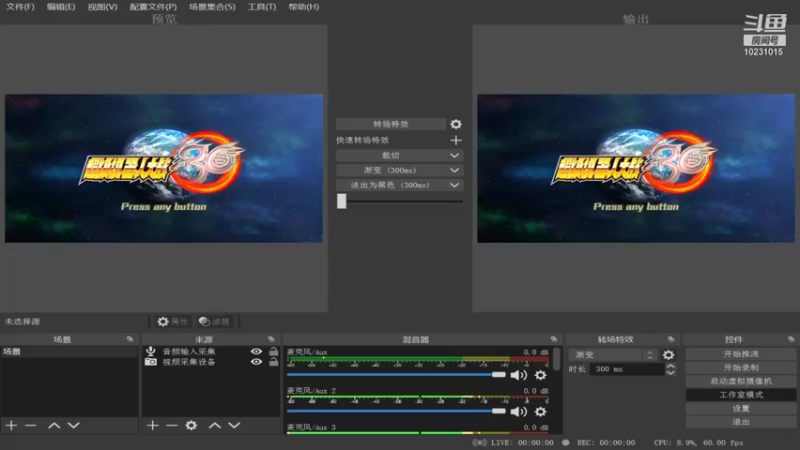Viewport: 800px width, 450px height.
Task: Open the 编辑(E) menu
Action: [x=61, y=7]
